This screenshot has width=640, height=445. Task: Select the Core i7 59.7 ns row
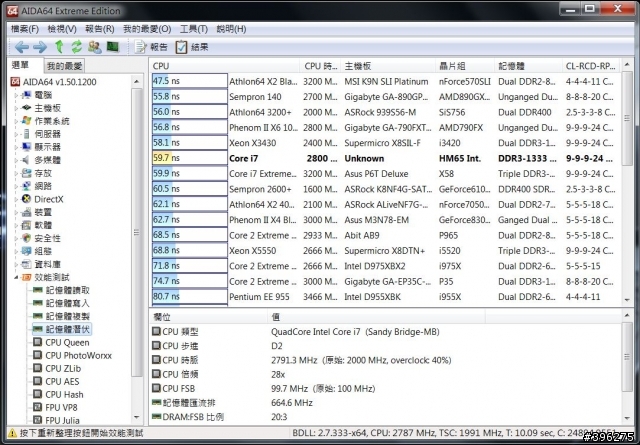pyautogui.click(x=386, y=158)
